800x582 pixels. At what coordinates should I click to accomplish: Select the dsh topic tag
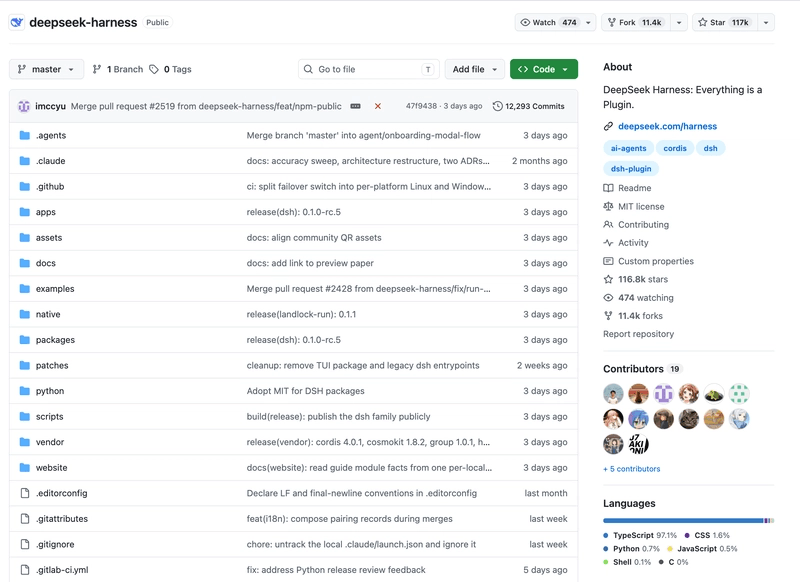tap(710, 148)
